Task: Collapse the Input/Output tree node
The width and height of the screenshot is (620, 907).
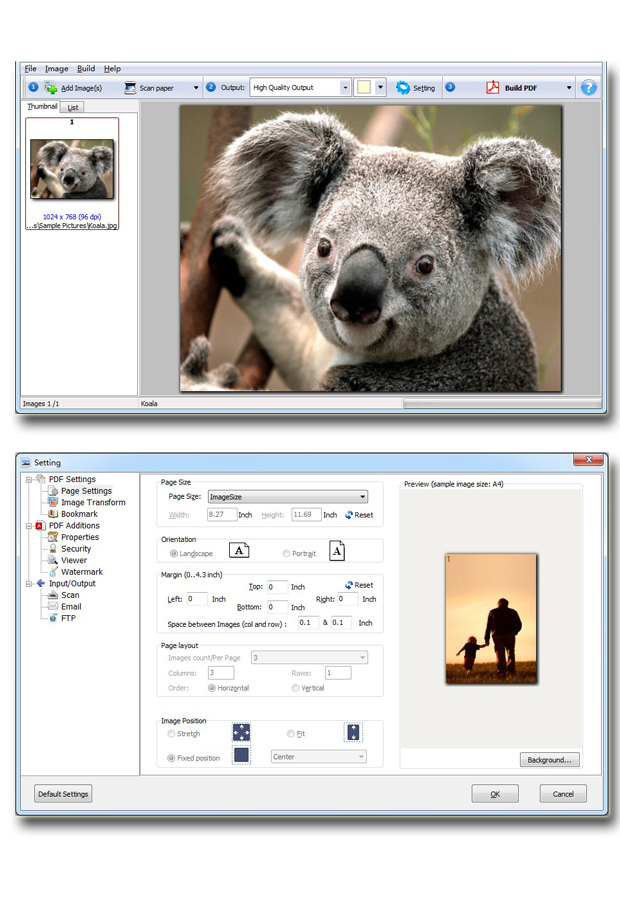Action: (28, 584)
